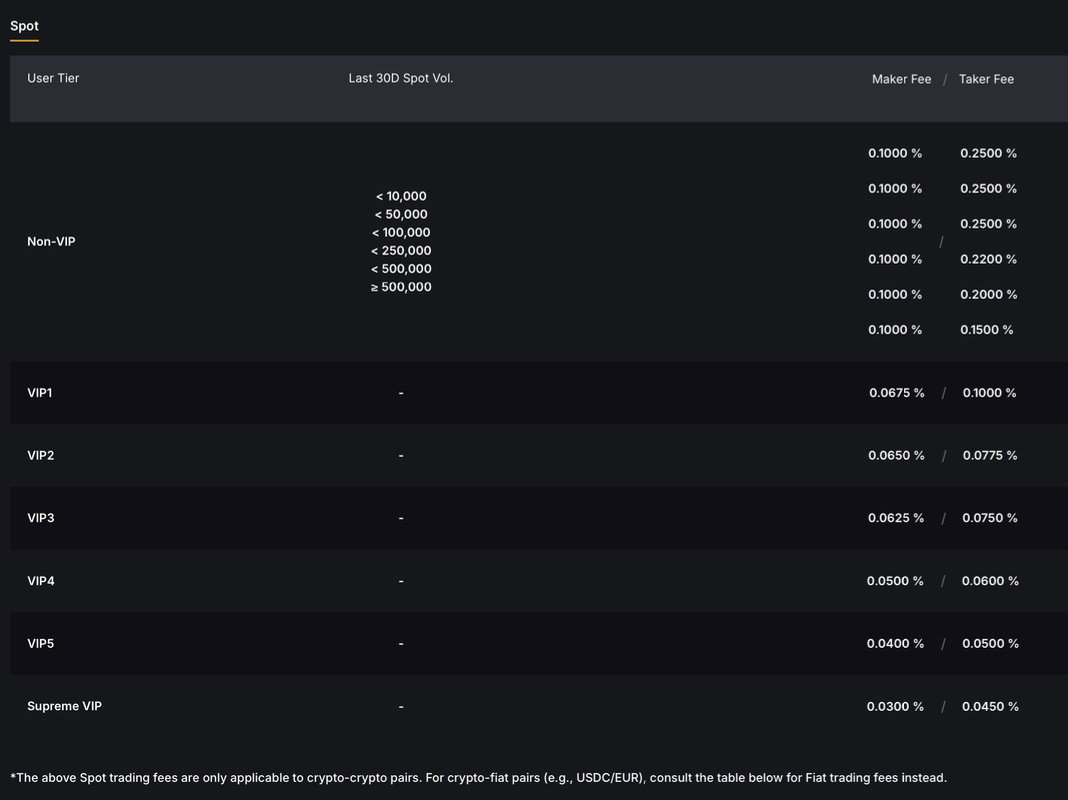This screenshot has height=800, width=1068.
Task: Click the User Tier column header
Action: pyautogui.click(x=53, y=78)
